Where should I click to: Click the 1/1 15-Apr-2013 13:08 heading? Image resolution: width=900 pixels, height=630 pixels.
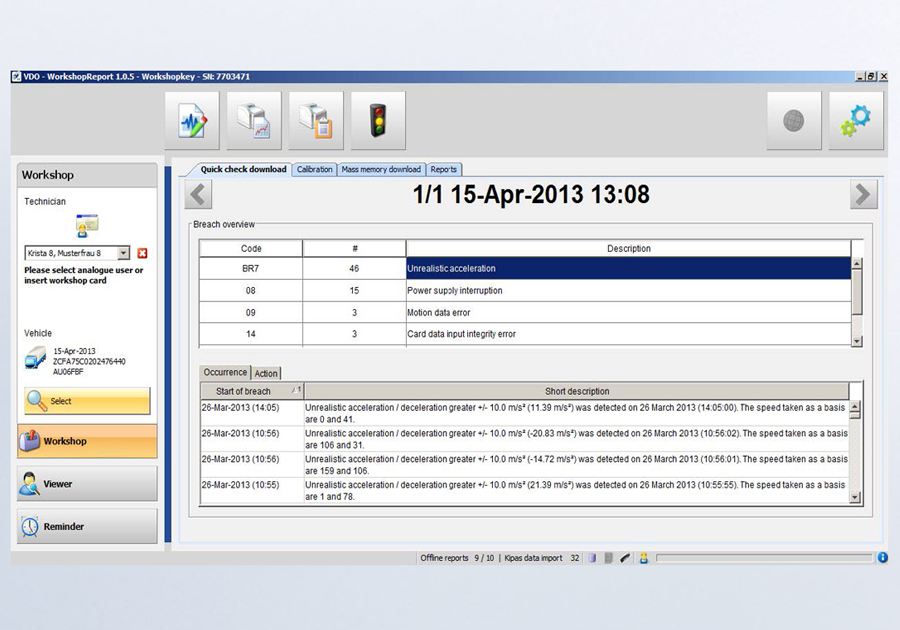pos(531,195)
